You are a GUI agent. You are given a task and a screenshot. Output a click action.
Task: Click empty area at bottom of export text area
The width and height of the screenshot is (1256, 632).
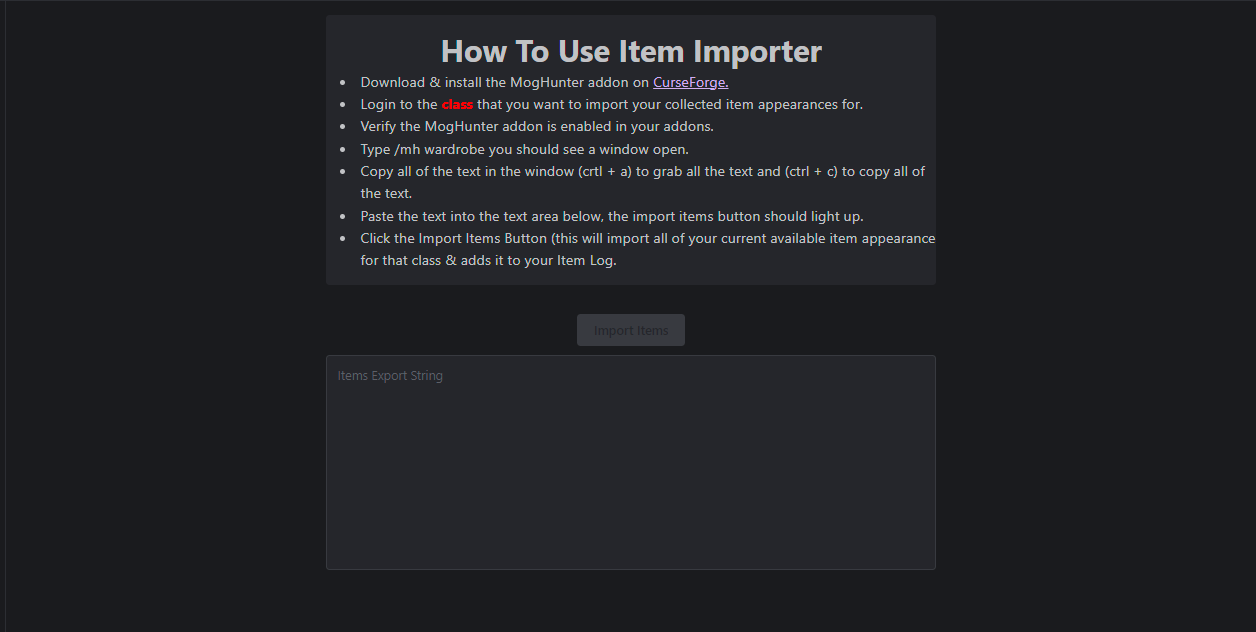pos(631,540)
